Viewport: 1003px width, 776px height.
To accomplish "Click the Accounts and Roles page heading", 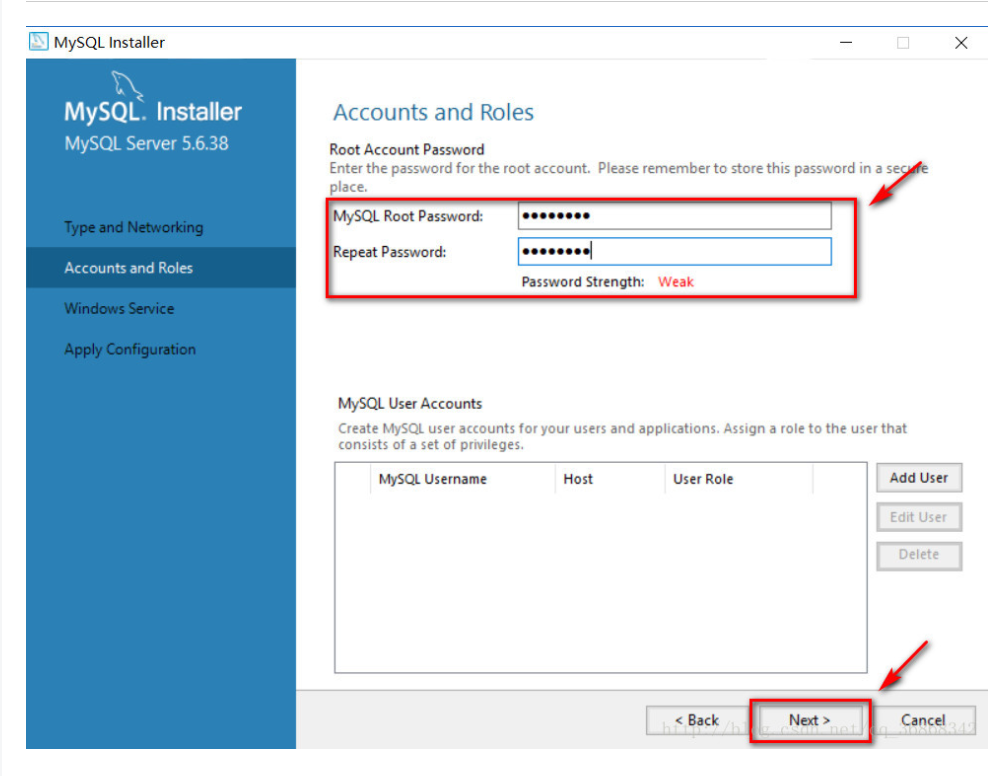I will [x=434, y=112].
